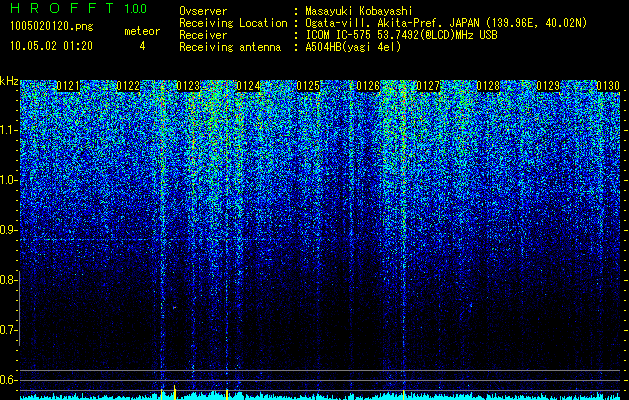Click the observer name Masayuki Kobayashi
This screenshot has height=400, width=629.
[358, 11]
